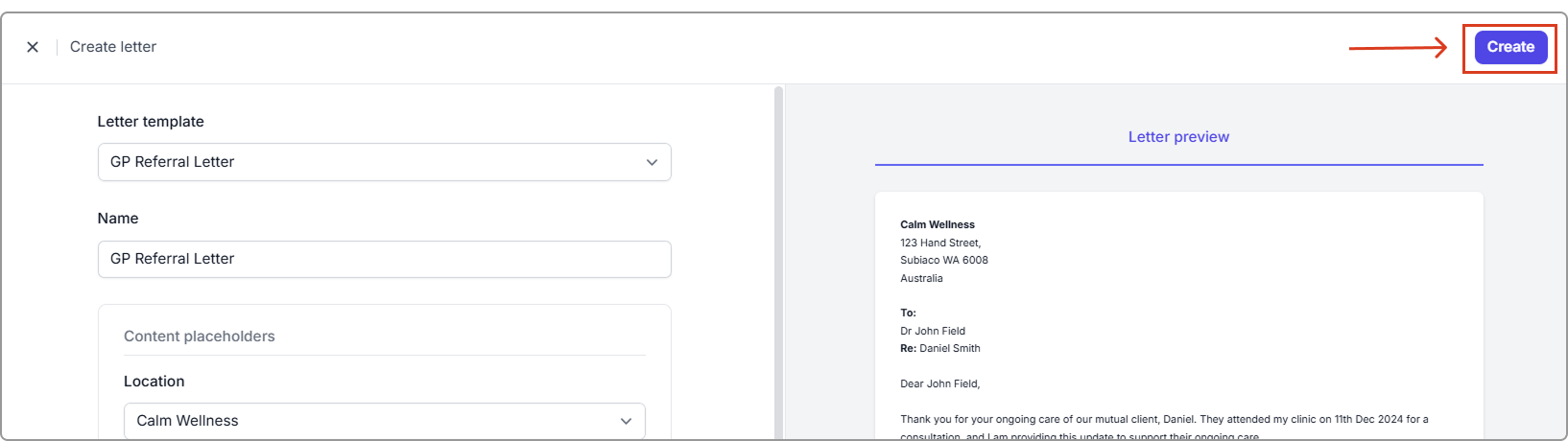Viewport: 1568px width, 441px height.
Task: Click the purple Create button
Action: coord(1509,47)
